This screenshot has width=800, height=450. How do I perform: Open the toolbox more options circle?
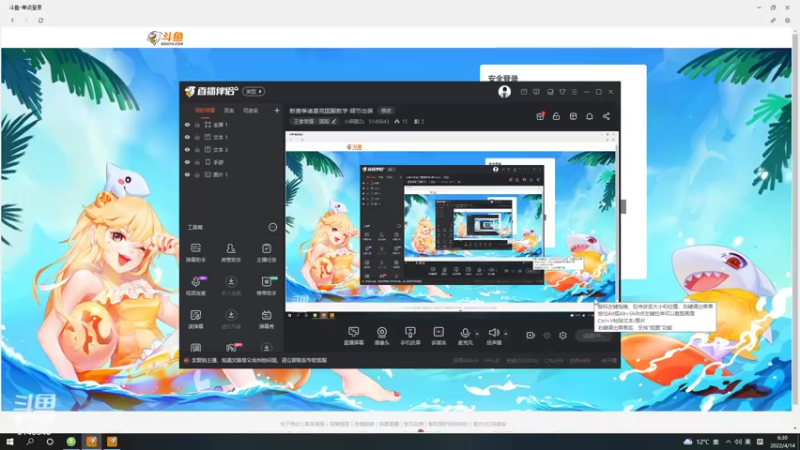tap(272, 227)
